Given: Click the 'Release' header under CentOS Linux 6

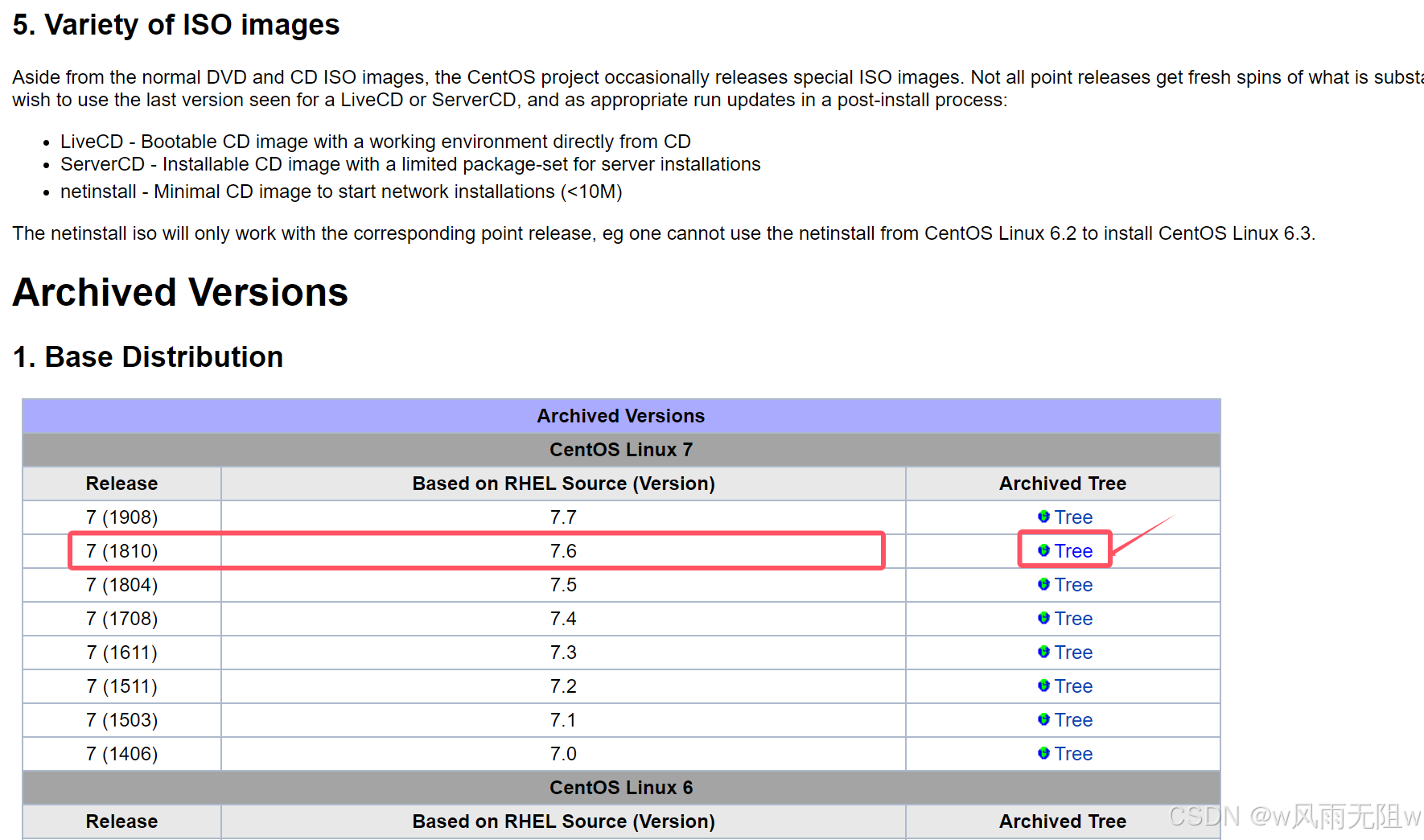Looking at the screenshot, I should tap(122, 821).
